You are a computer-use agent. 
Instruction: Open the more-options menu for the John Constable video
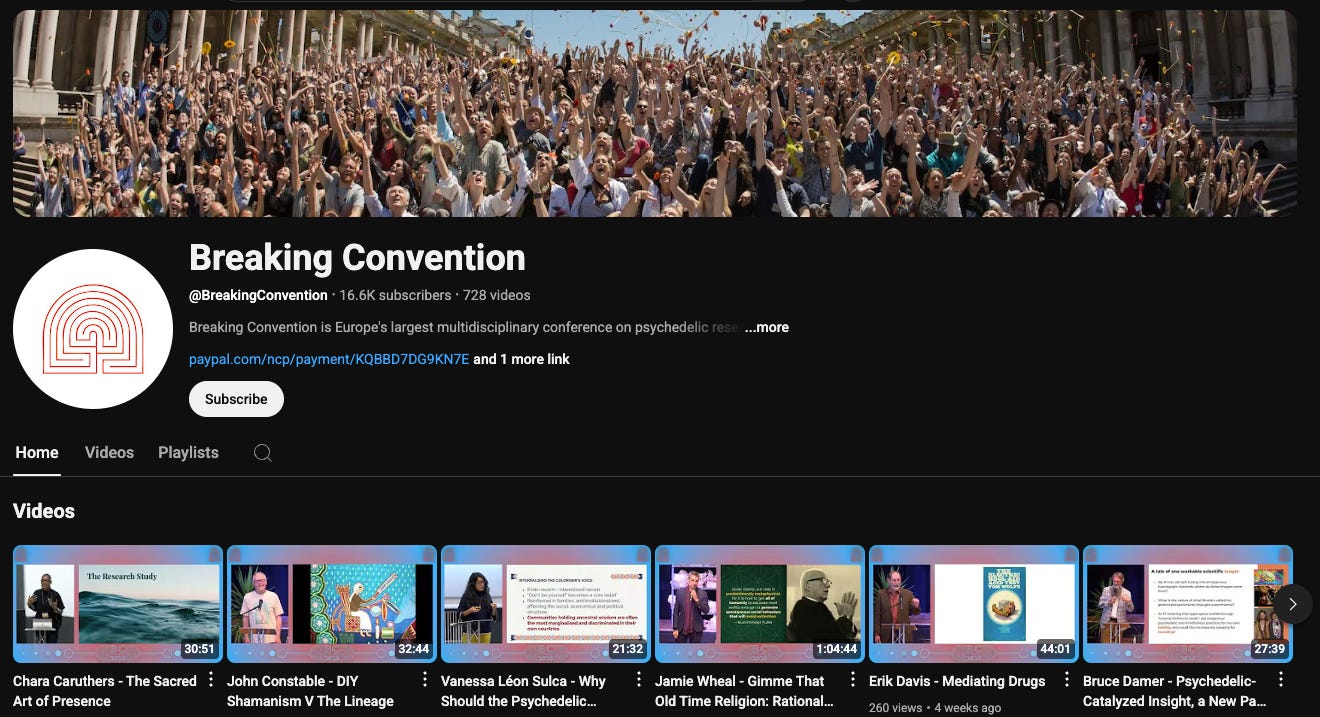(425, 680)
